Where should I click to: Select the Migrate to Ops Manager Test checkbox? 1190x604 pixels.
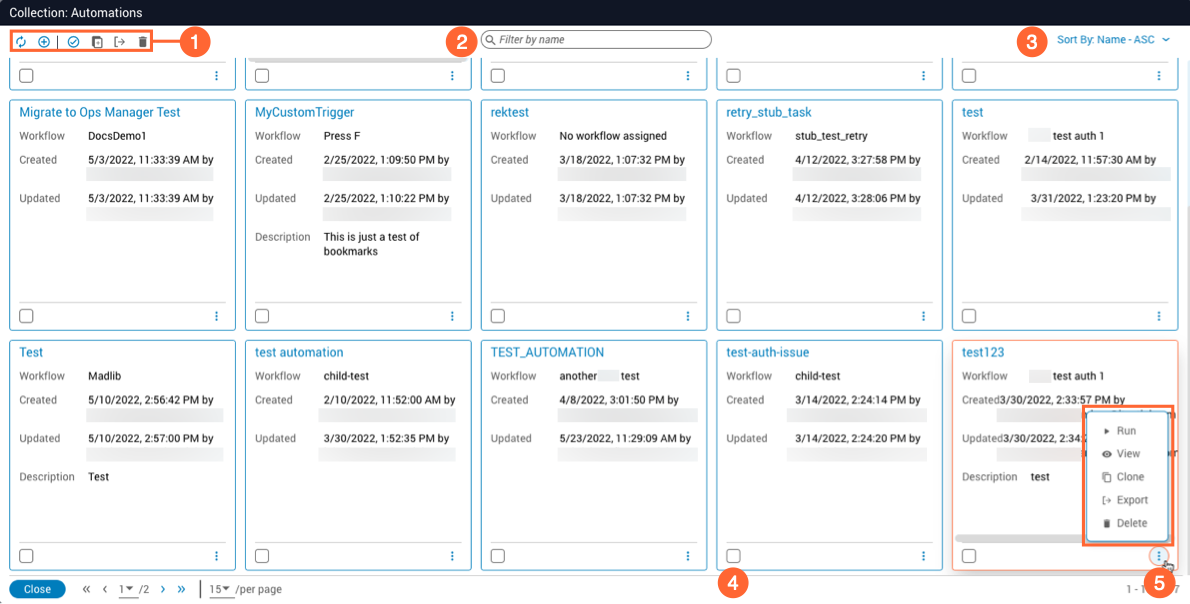(x=26, y=316)
